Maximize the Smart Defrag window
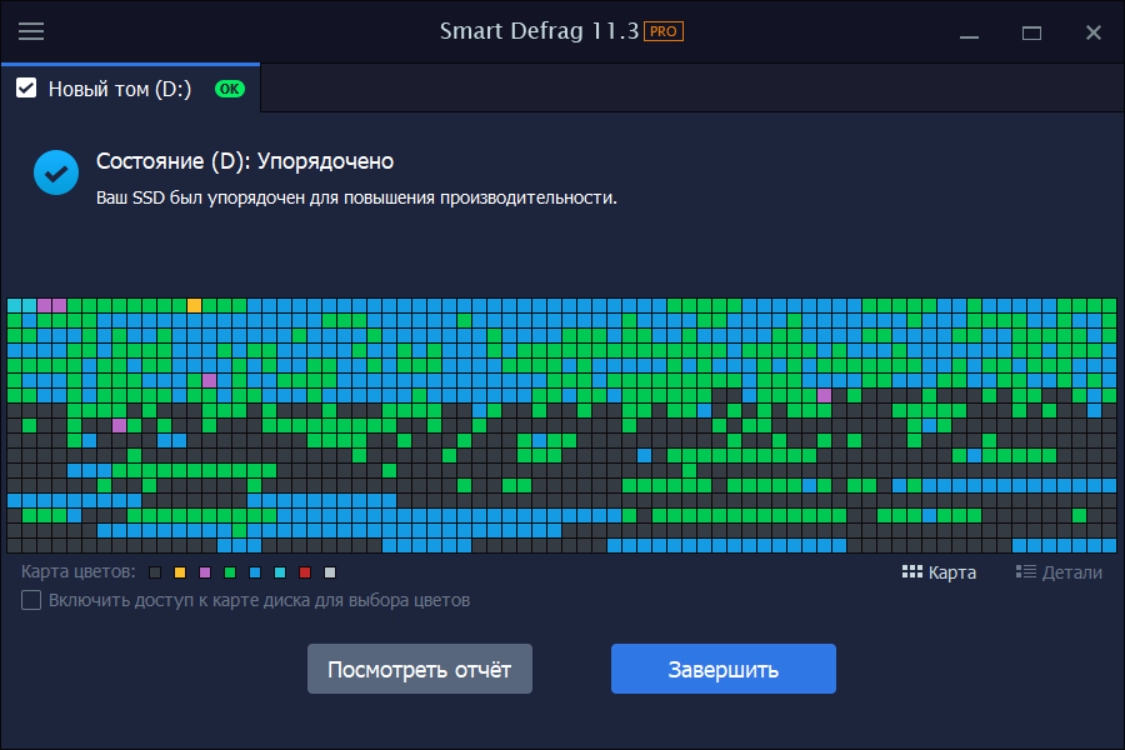Image resolution: width=1125 pixels, height=750 pixels. 1032,33
